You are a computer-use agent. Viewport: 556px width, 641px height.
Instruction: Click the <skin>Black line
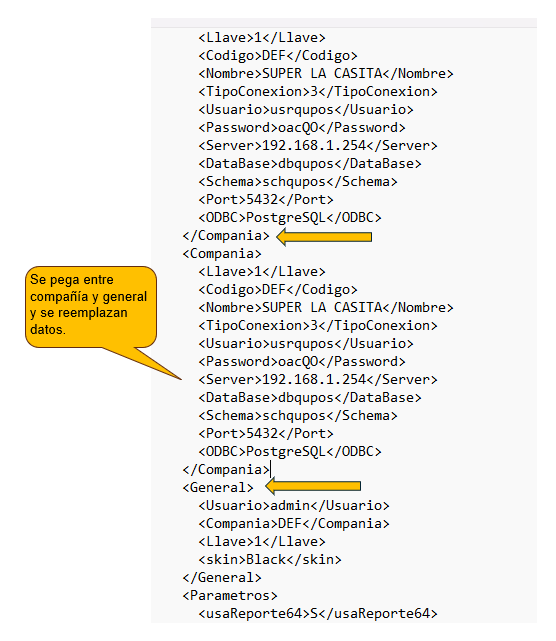click(270, 559)
